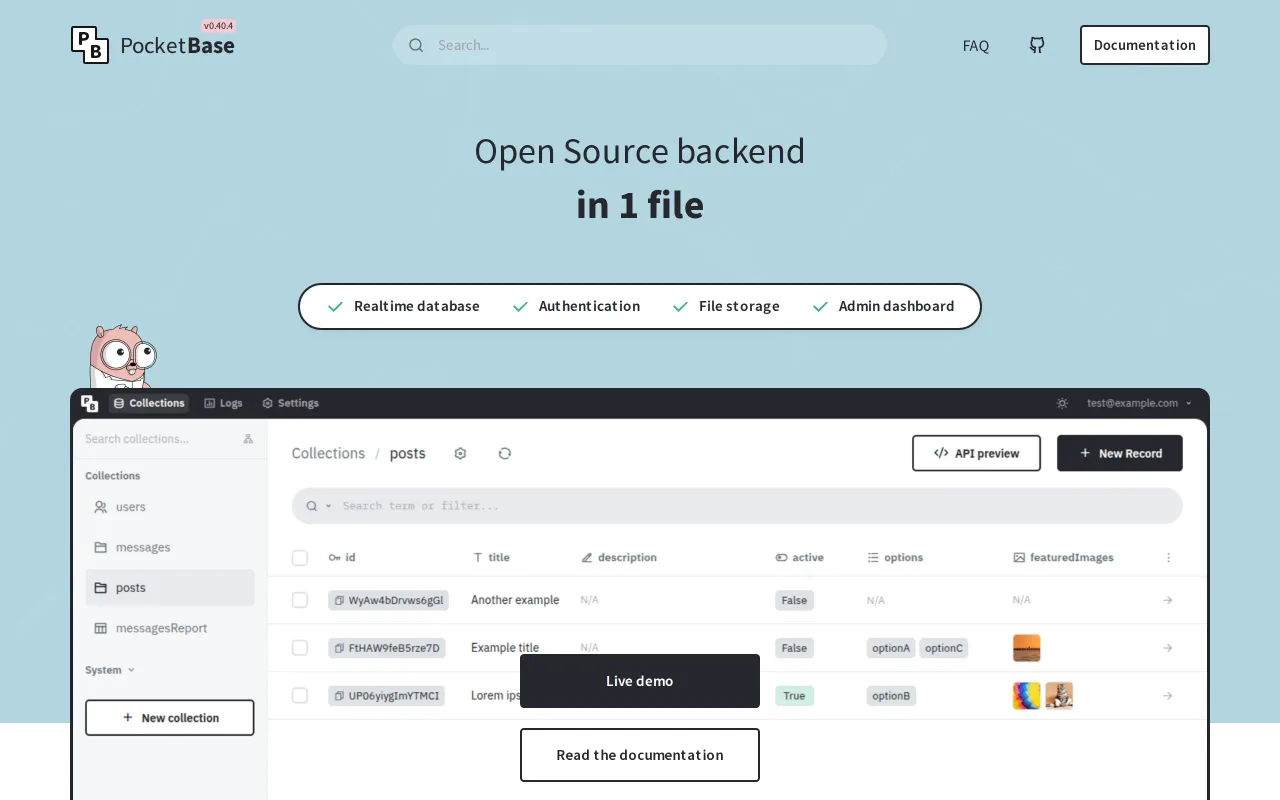
Task: Open the Example title record arrow
Action: pyautogui.click(x=1167, y=648)
